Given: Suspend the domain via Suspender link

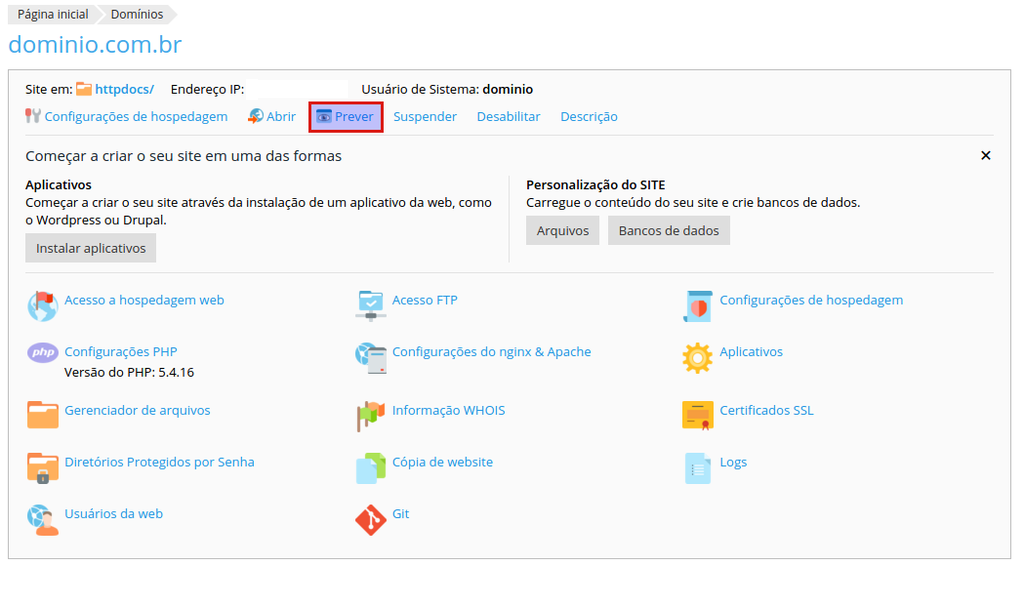Looking at the screenshot, I should pos(425,117).
